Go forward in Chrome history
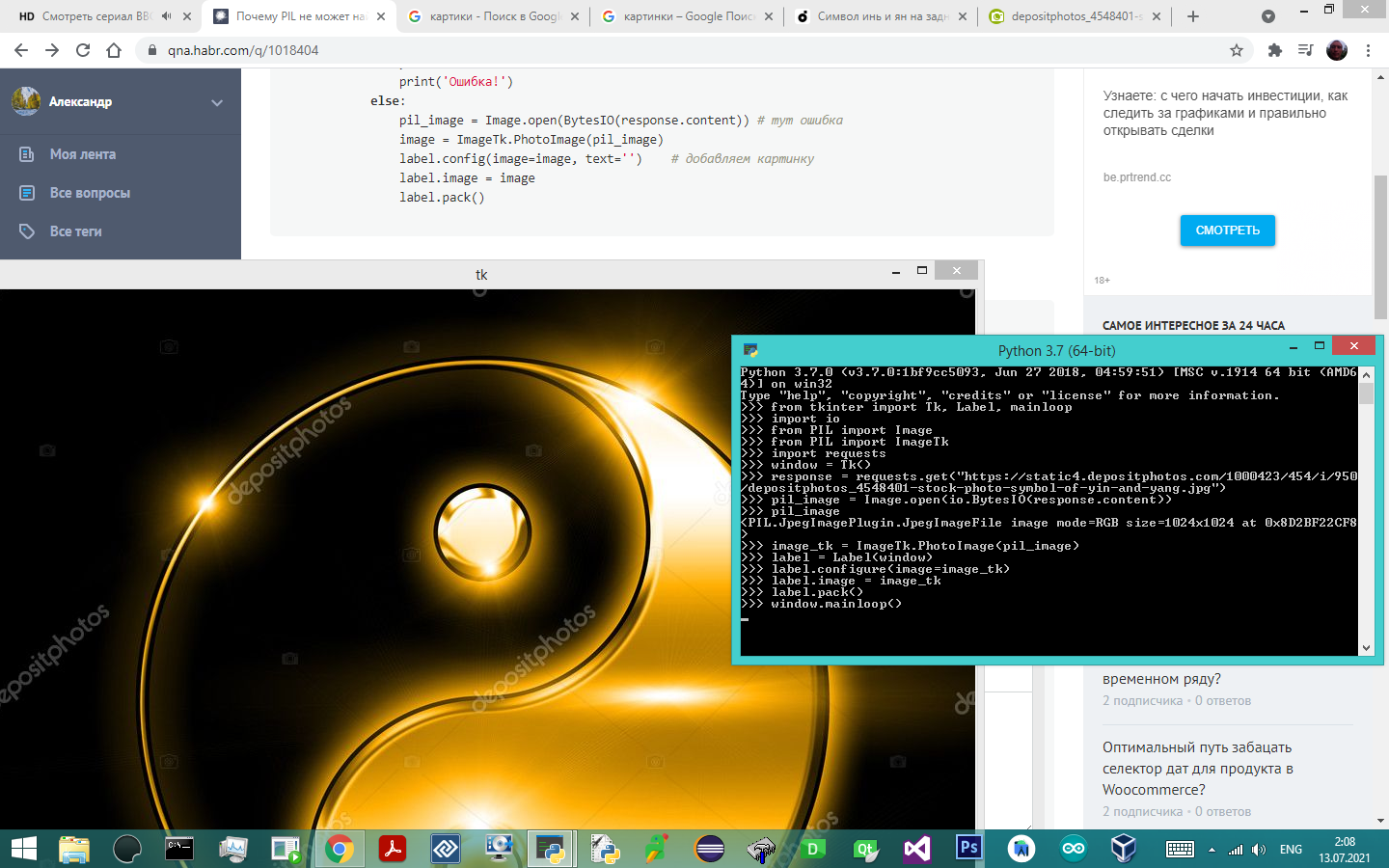Screen dimensions: 1389x868 pyautogui.click(x=52, y=50)
